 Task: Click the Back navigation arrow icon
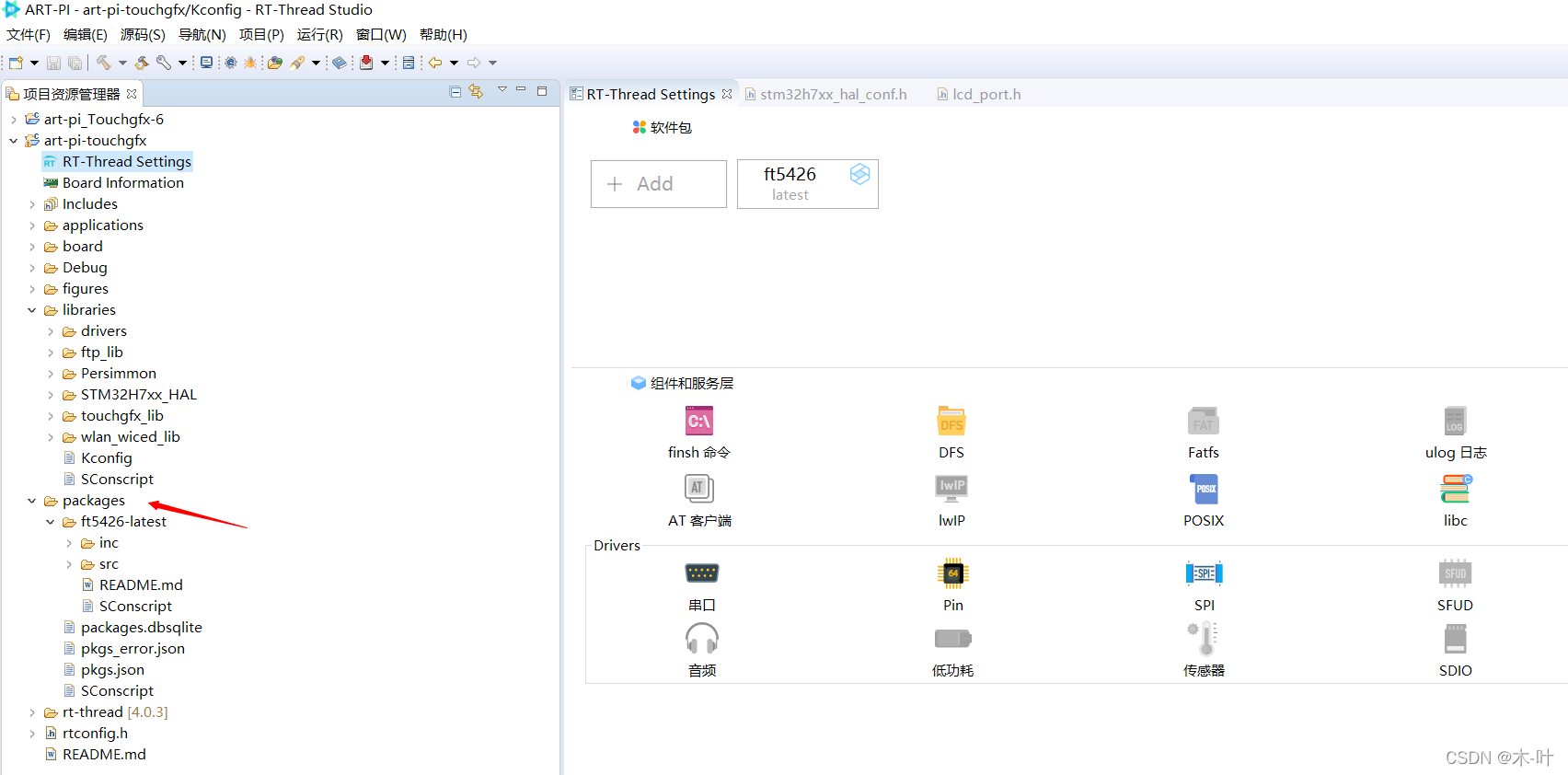(435, 63)
